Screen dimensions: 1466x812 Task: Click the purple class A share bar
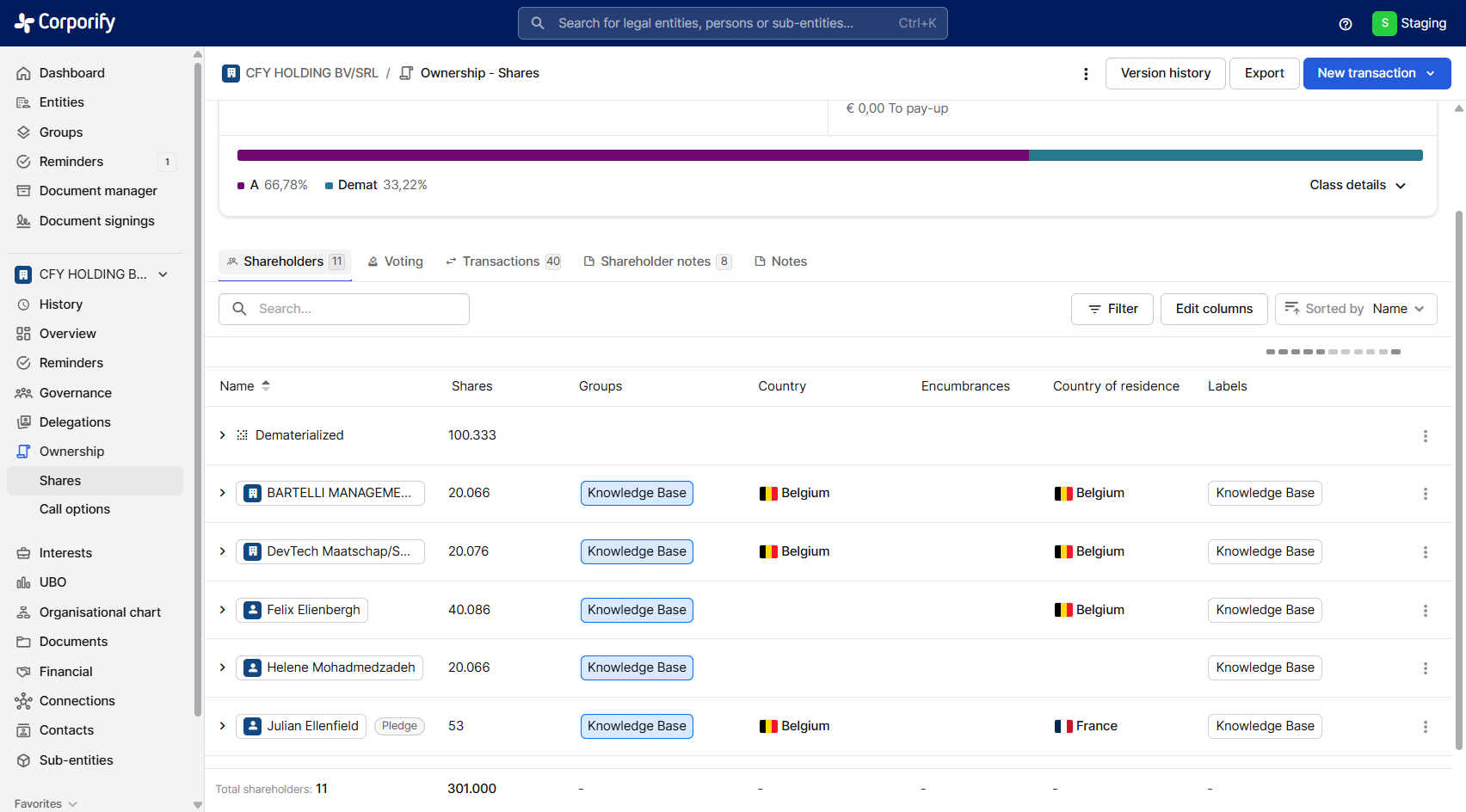click(x=632, y=156)
